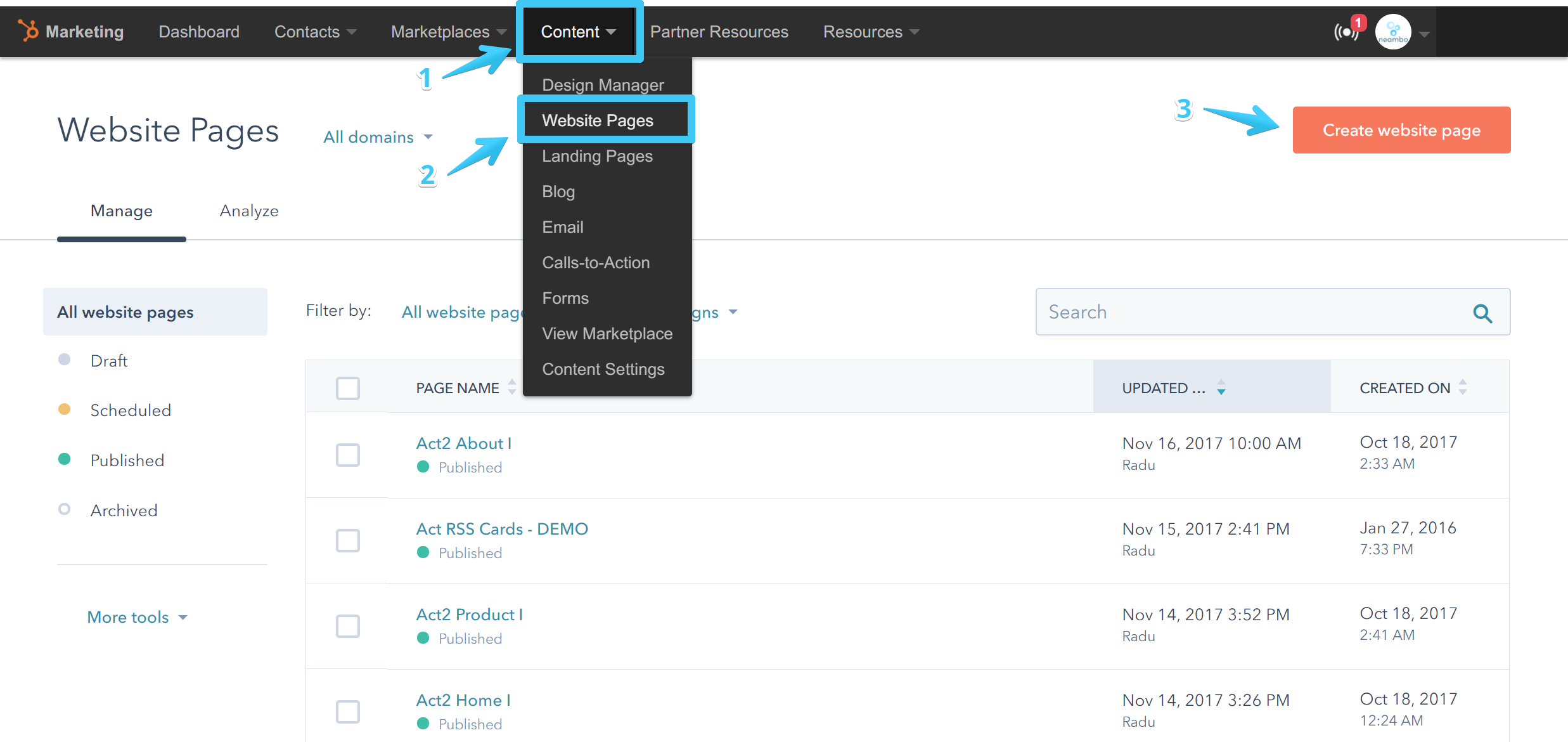
Task: Open the notifications broadcast icon
Action: (x=1347, y=31)
